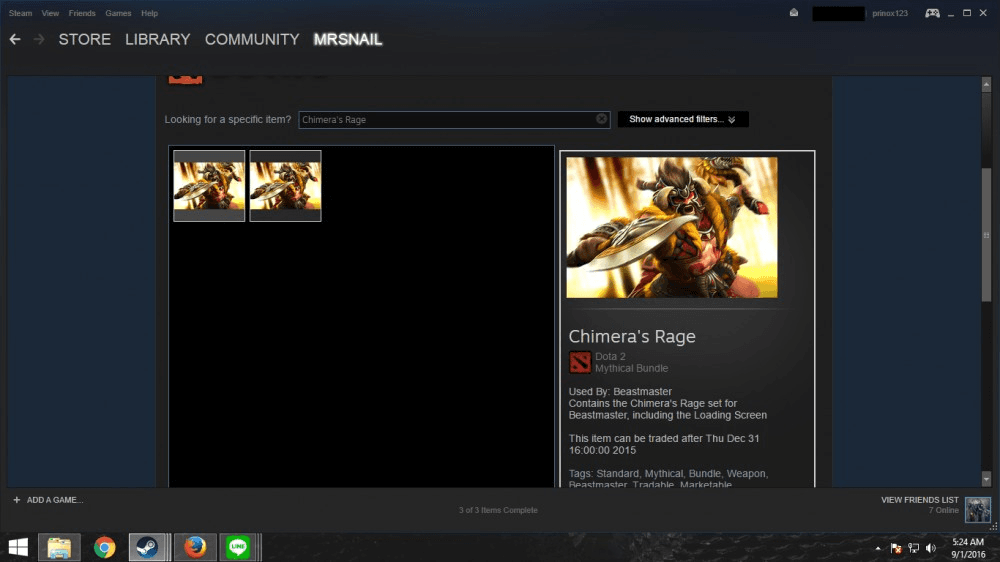Click the scrollbar up arrow
Viewport: 1000px width, 562px height.
(986, 84)
